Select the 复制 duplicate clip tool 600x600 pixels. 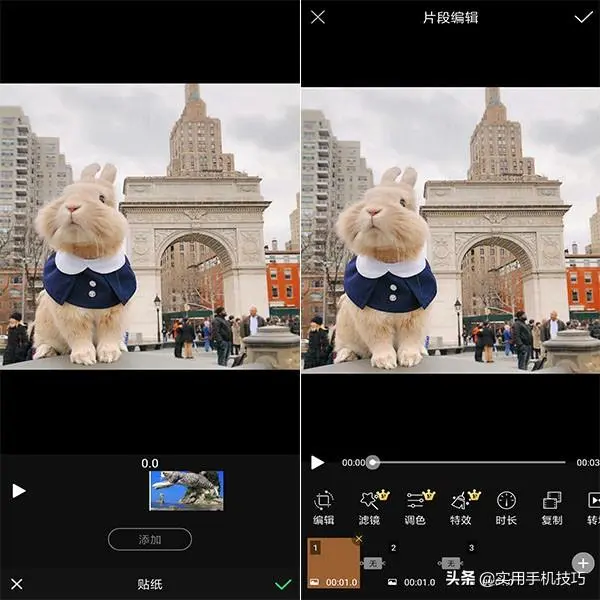tap(552, 507)
